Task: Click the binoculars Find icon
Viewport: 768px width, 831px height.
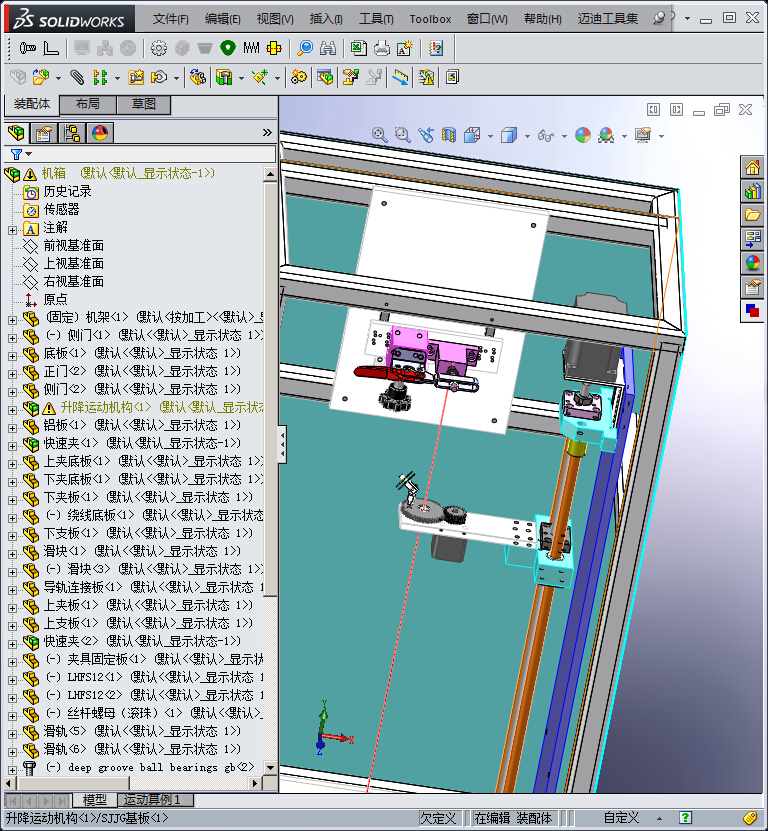Action: click(328, 48)
